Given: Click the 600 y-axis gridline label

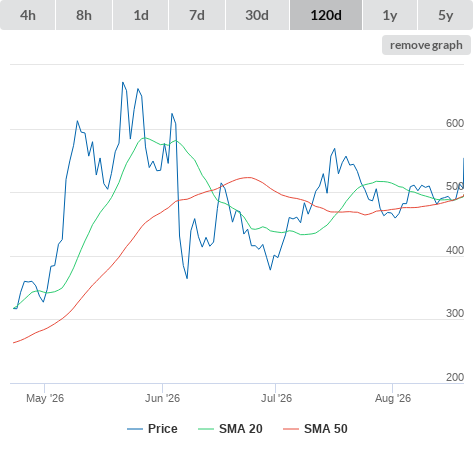Looking at the screenshot, I should 455,123.
